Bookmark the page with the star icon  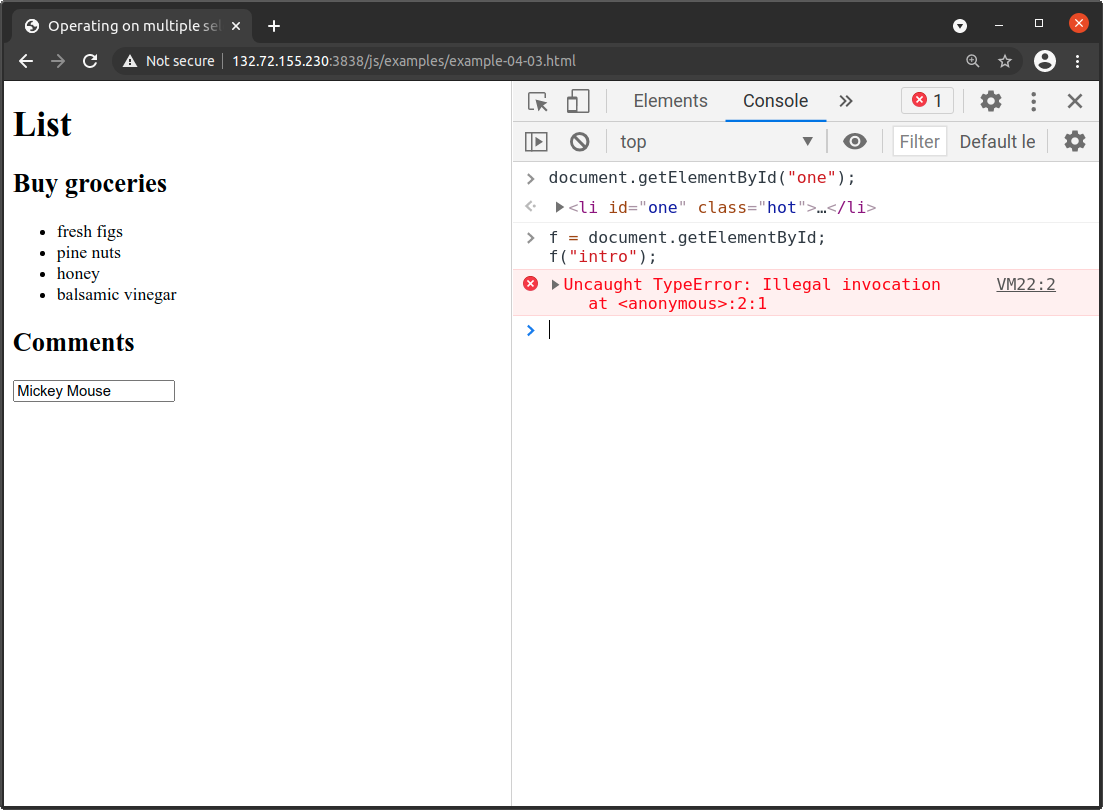(x=1004, y=61)
